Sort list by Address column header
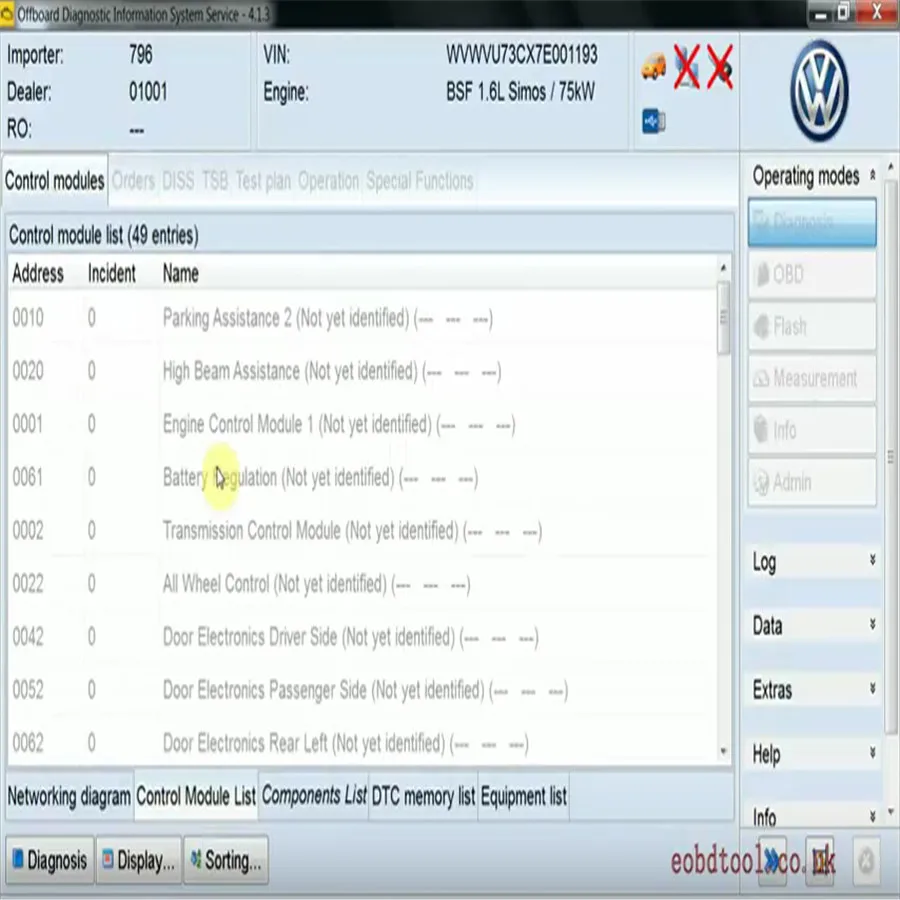The width and height of the screenshot is (900, 900). point(38,273)
